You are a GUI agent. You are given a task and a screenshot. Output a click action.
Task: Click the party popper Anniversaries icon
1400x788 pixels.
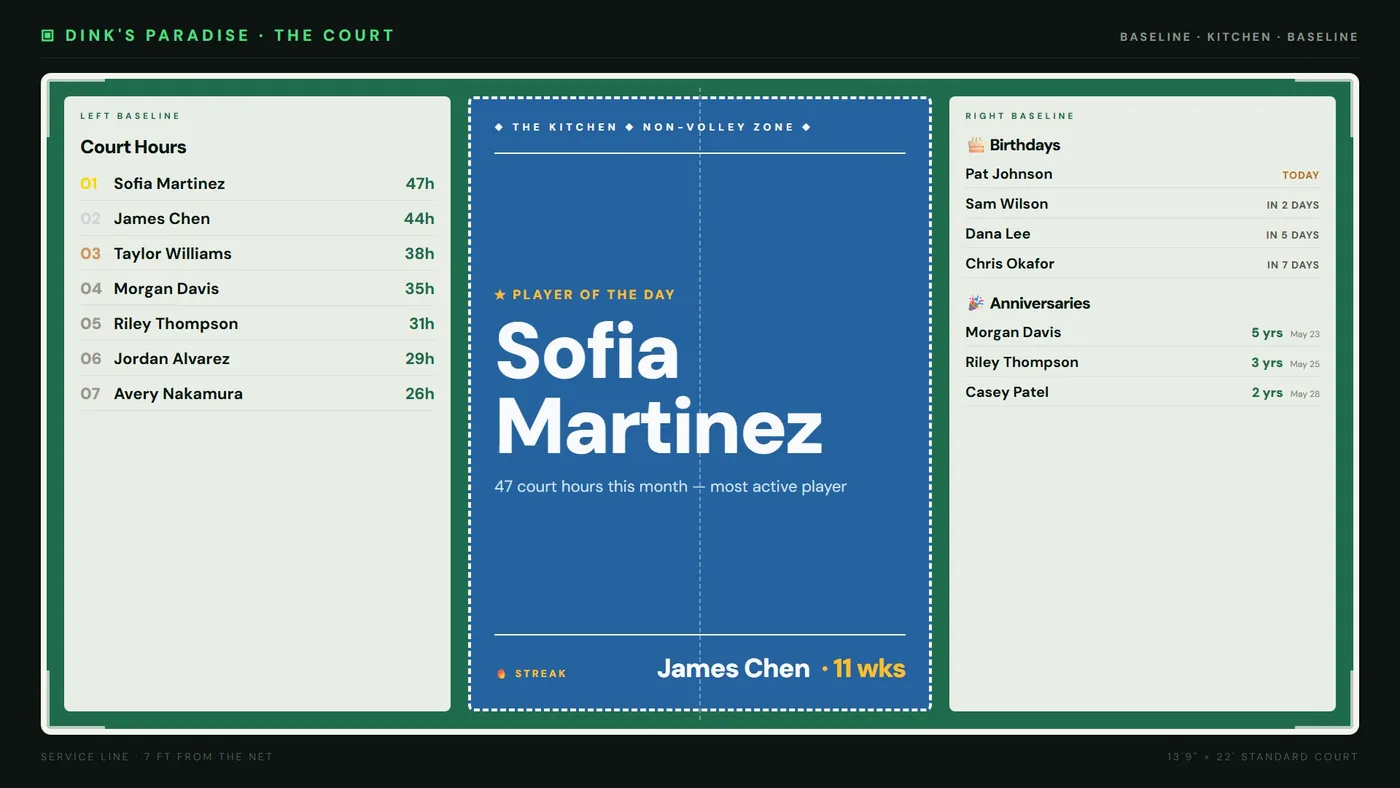(x=976, y=303)
